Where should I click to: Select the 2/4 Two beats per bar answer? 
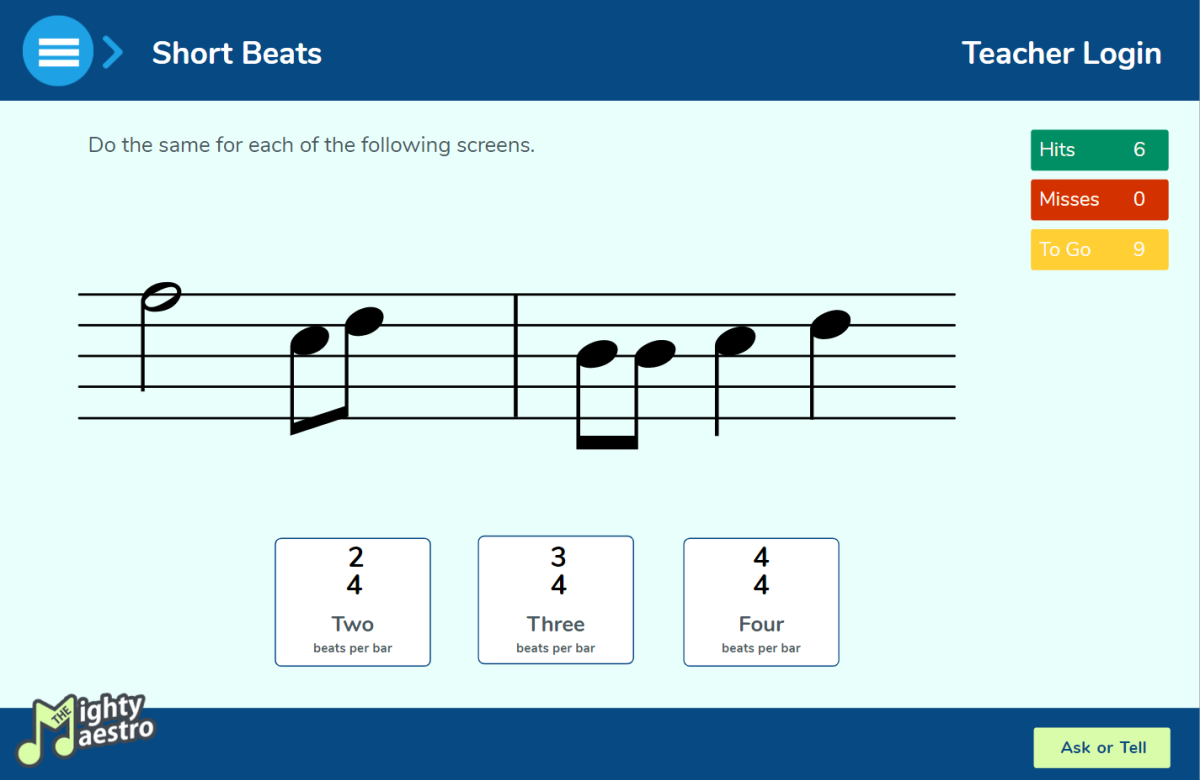[353, 602]
